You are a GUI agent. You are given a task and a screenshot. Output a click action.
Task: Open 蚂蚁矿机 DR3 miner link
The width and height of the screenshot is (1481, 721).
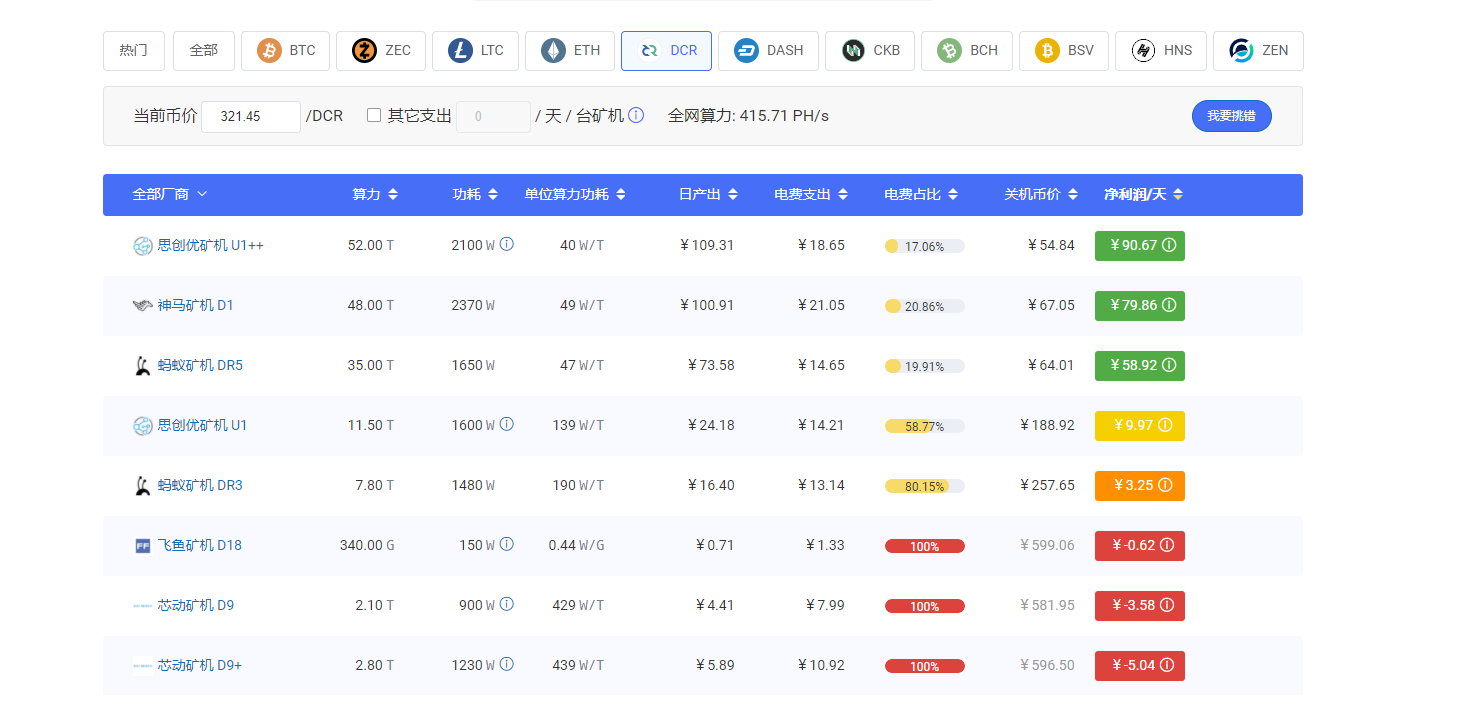(x=200, y=485)
